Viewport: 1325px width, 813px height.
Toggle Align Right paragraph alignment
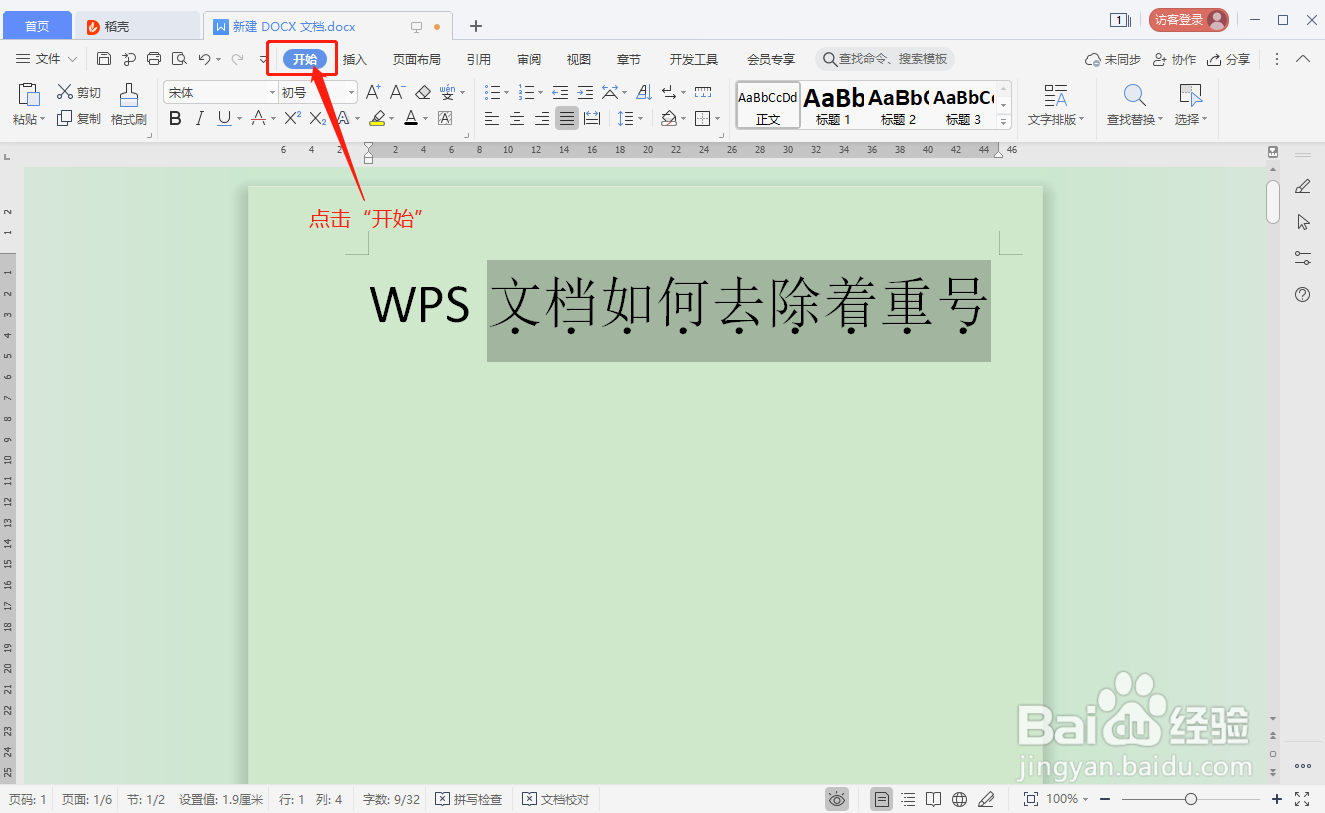tap(542, 119)
